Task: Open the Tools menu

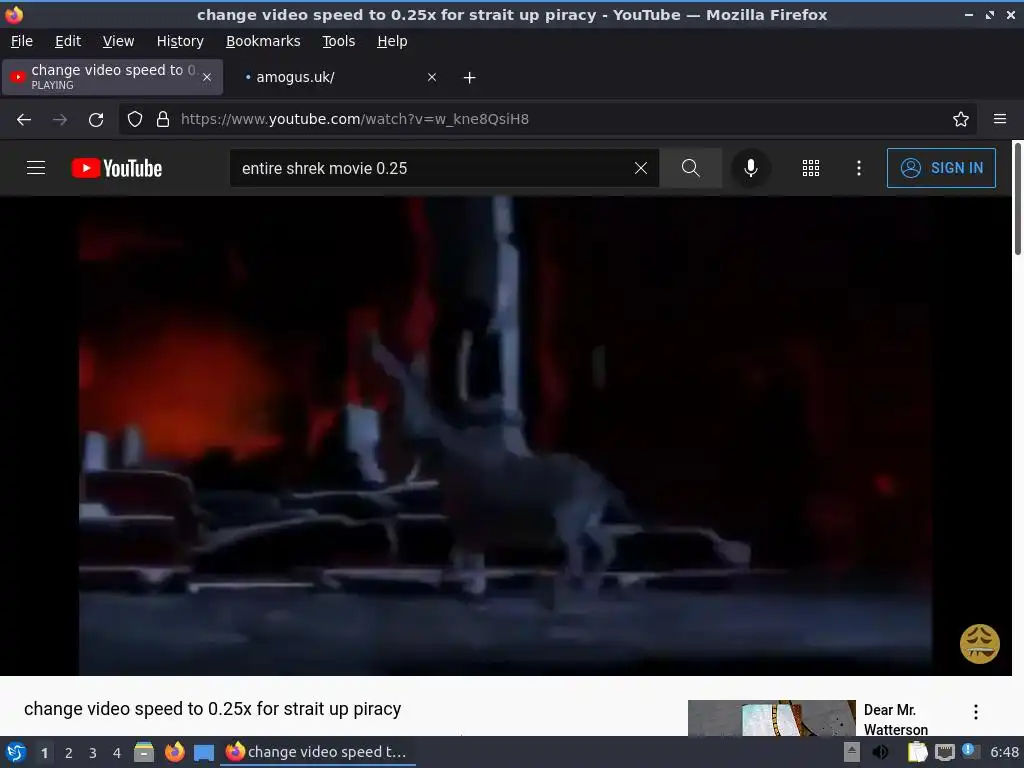Action: [x=338, y=41]
